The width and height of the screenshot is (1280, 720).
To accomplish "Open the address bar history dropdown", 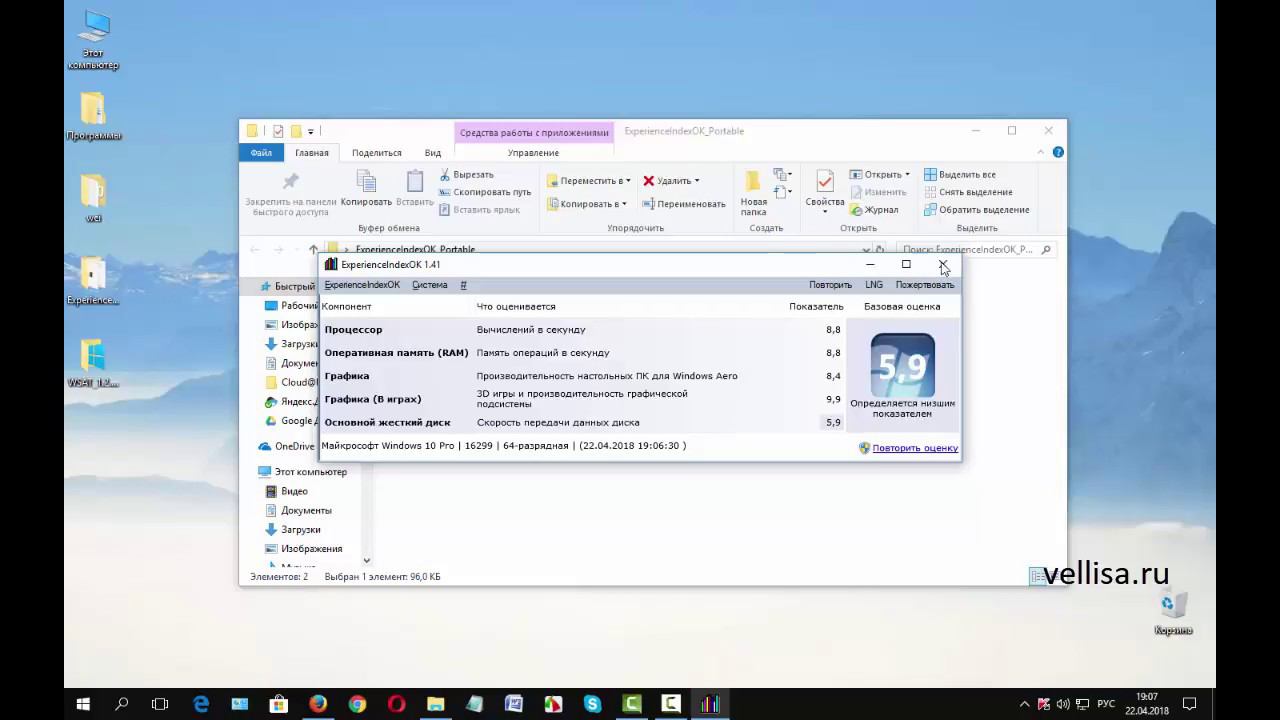I will point(866,249).
